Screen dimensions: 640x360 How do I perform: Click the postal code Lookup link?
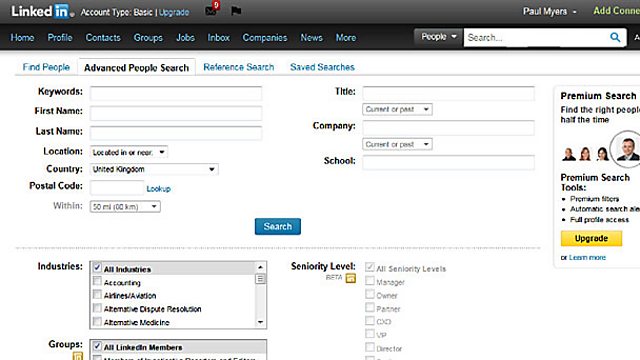[158, 189]
